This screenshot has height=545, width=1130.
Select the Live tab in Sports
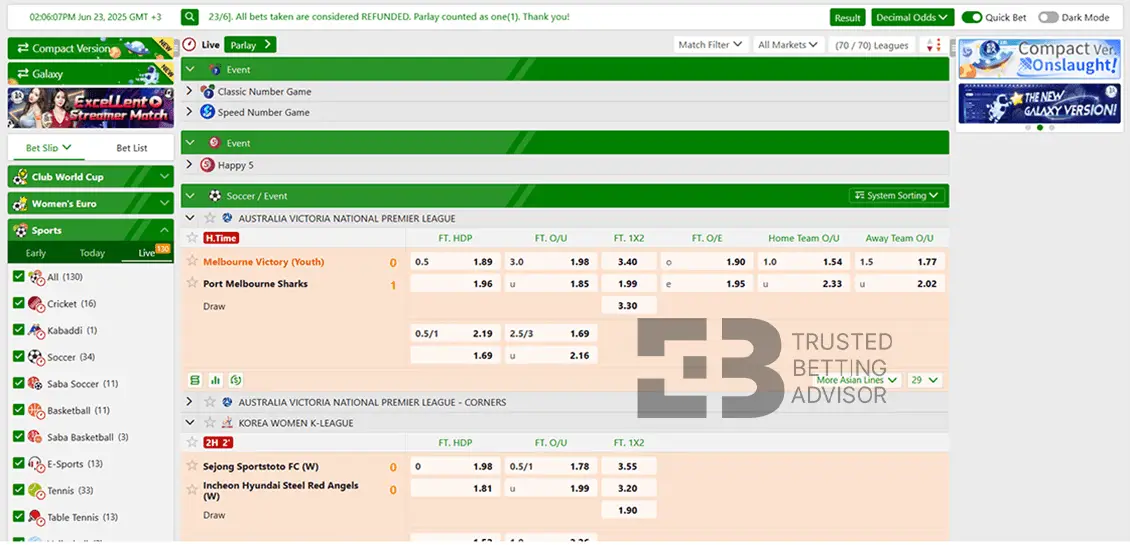click(147, 253)
